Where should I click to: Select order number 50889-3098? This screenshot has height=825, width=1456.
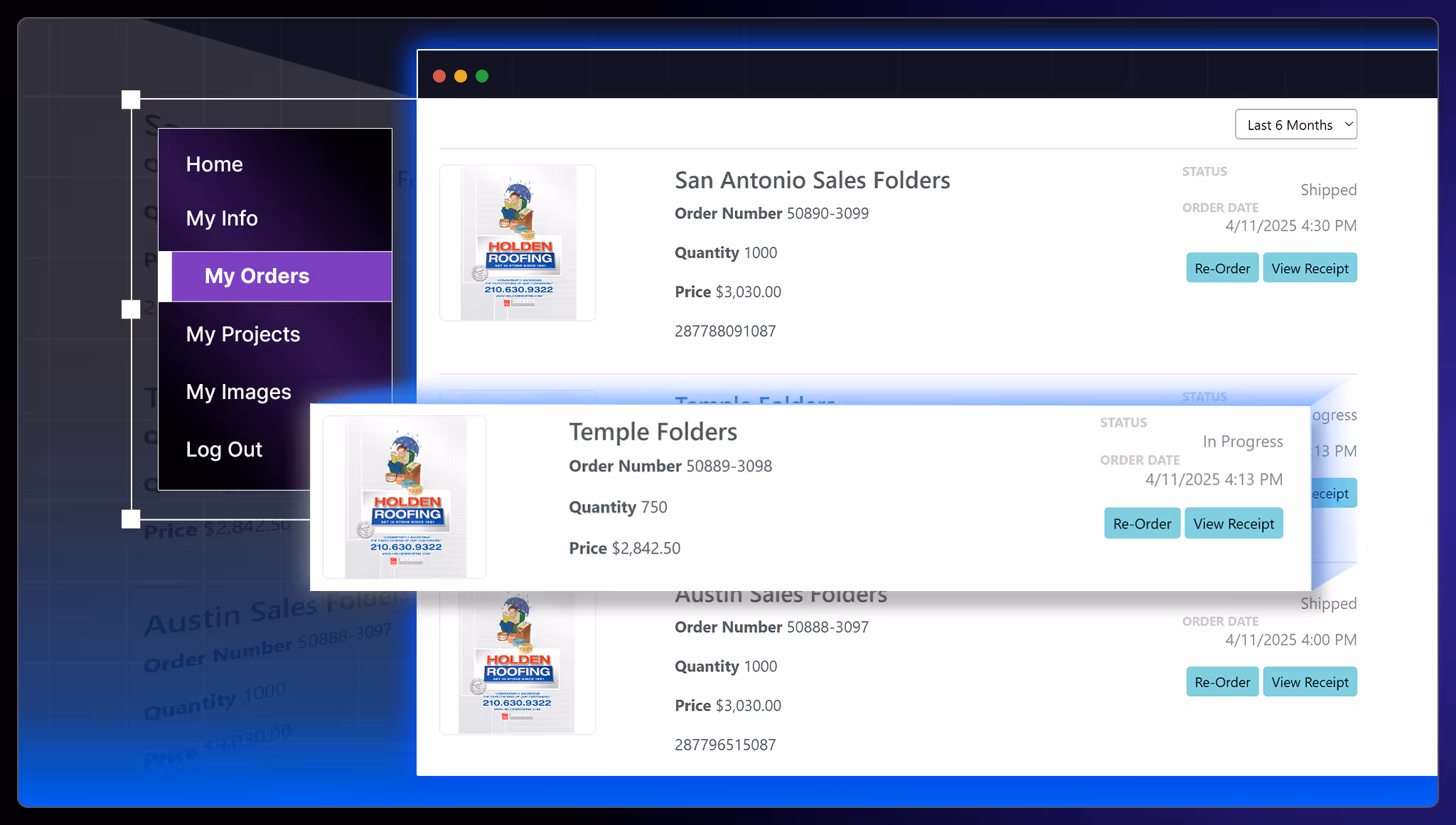pyautogui.click(x=729, y=466)
